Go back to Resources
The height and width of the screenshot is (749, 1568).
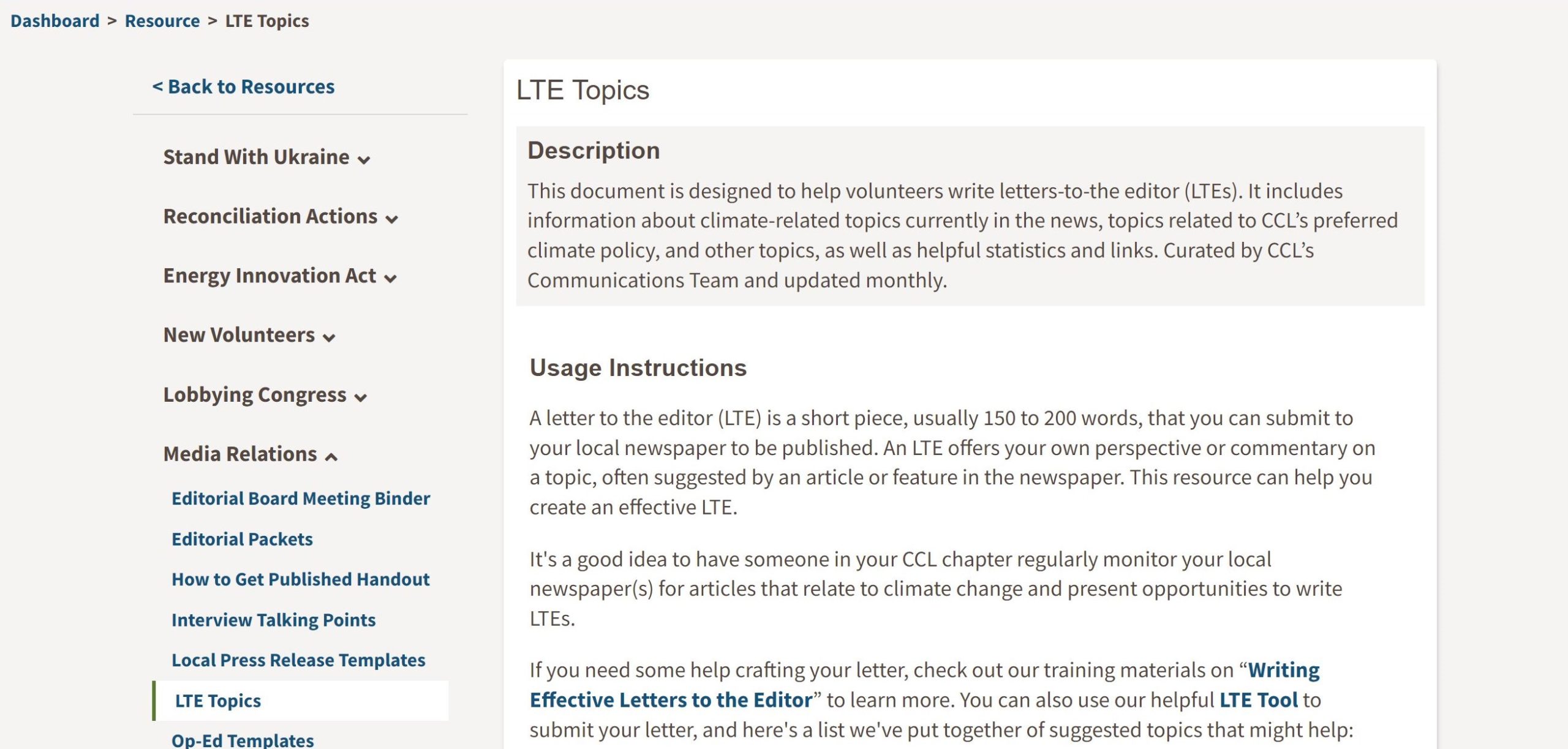243,87
